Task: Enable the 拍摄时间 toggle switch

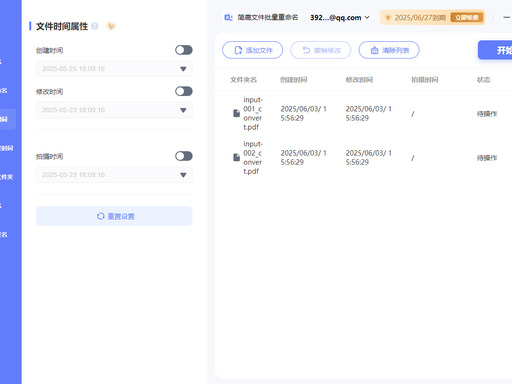Action: (x=184, y=156)
